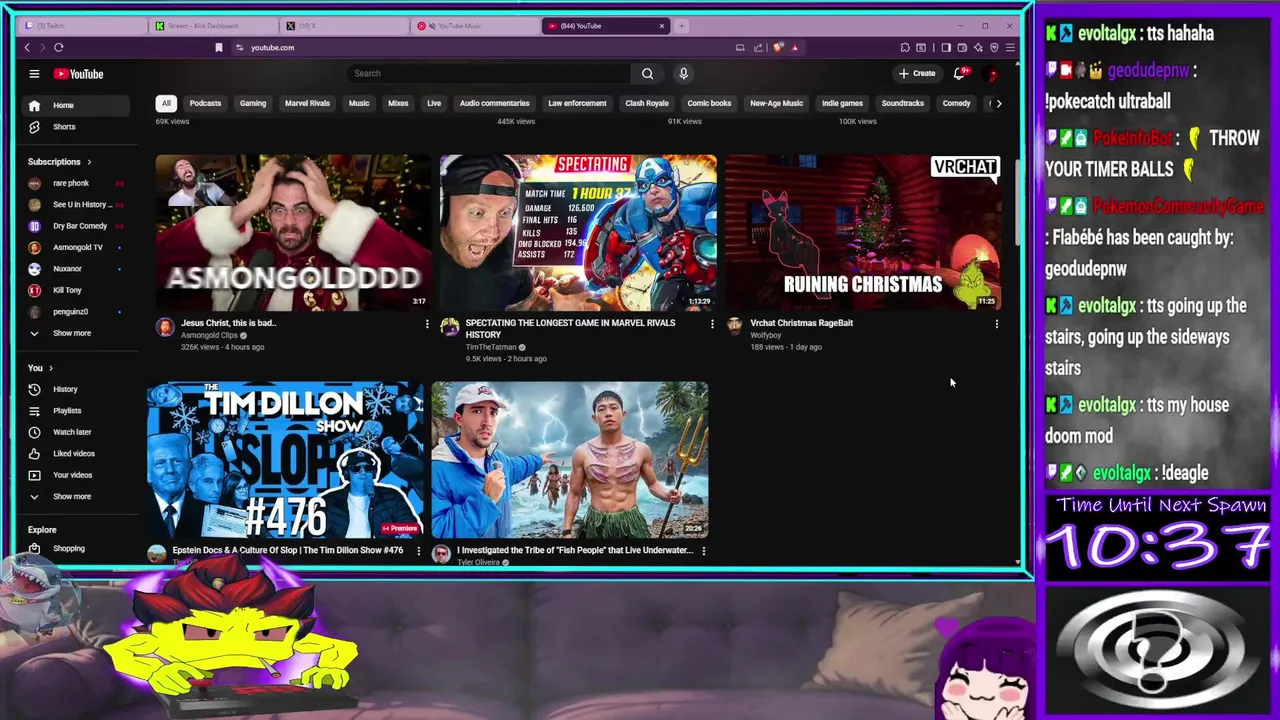Image resolution: width=1280 pixels, height=720 pixels.
Task: Select the Live chip
Action: (434, 103)
